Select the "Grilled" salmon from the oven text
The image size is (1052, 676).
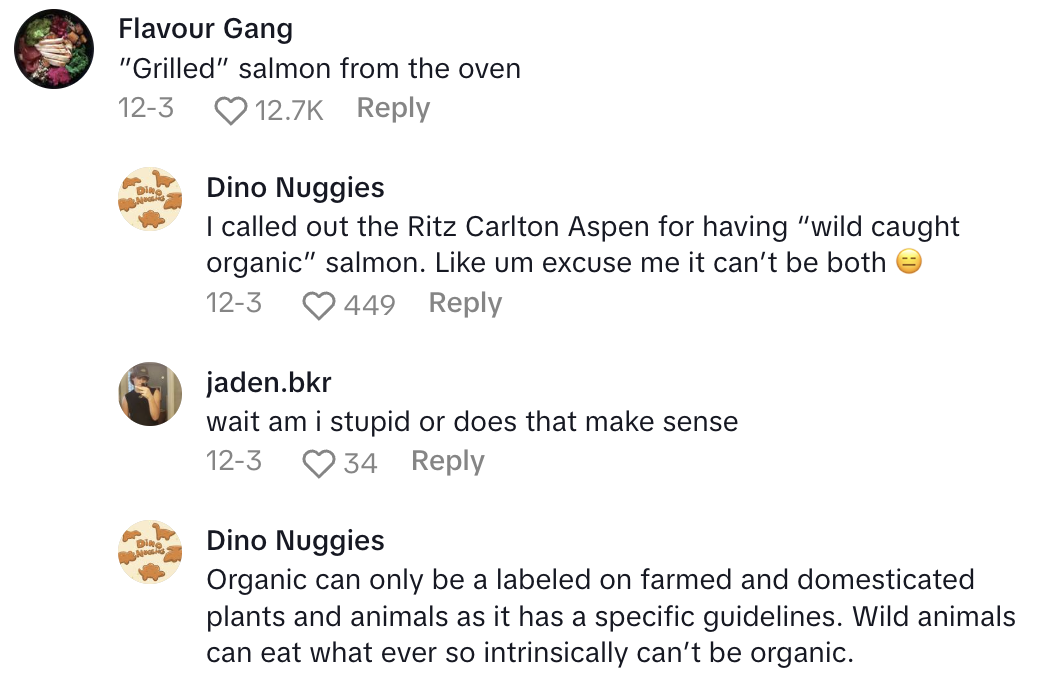(319, 69)
